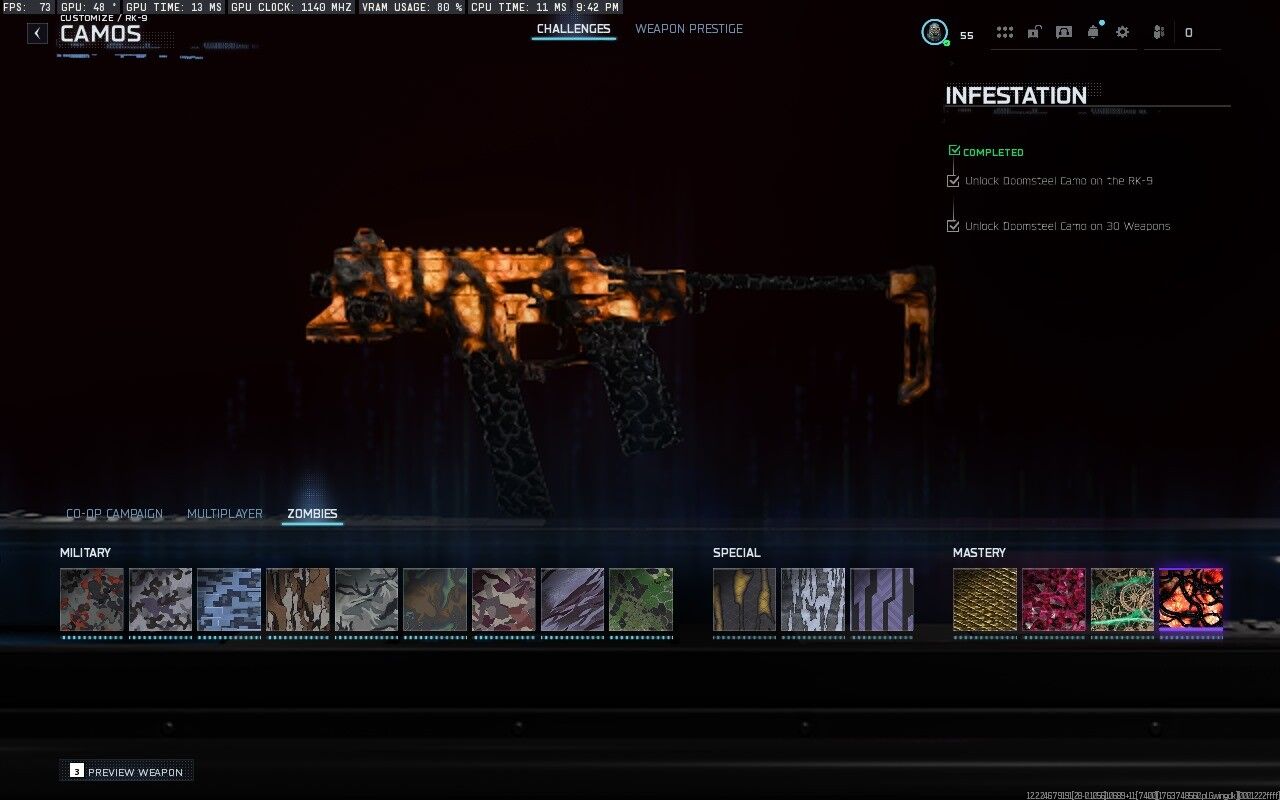Select the Zombies camo tab
The image size is (1280, 800).
tap(312, 514)
